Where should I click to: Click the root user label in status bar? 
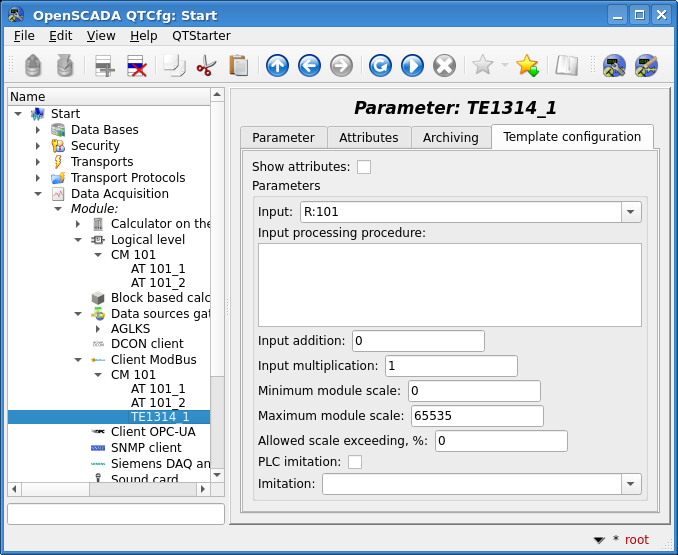click(637, 540)
